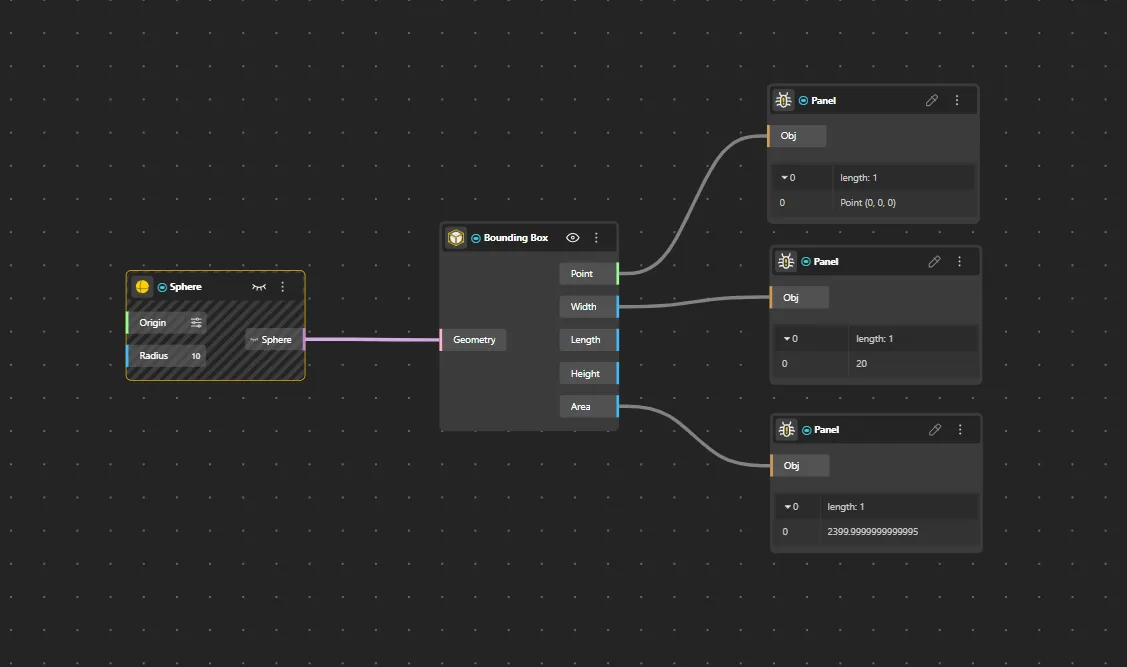Collapse the tree row in Width panel
1127x667 pixels.
[x=787, y=339]
